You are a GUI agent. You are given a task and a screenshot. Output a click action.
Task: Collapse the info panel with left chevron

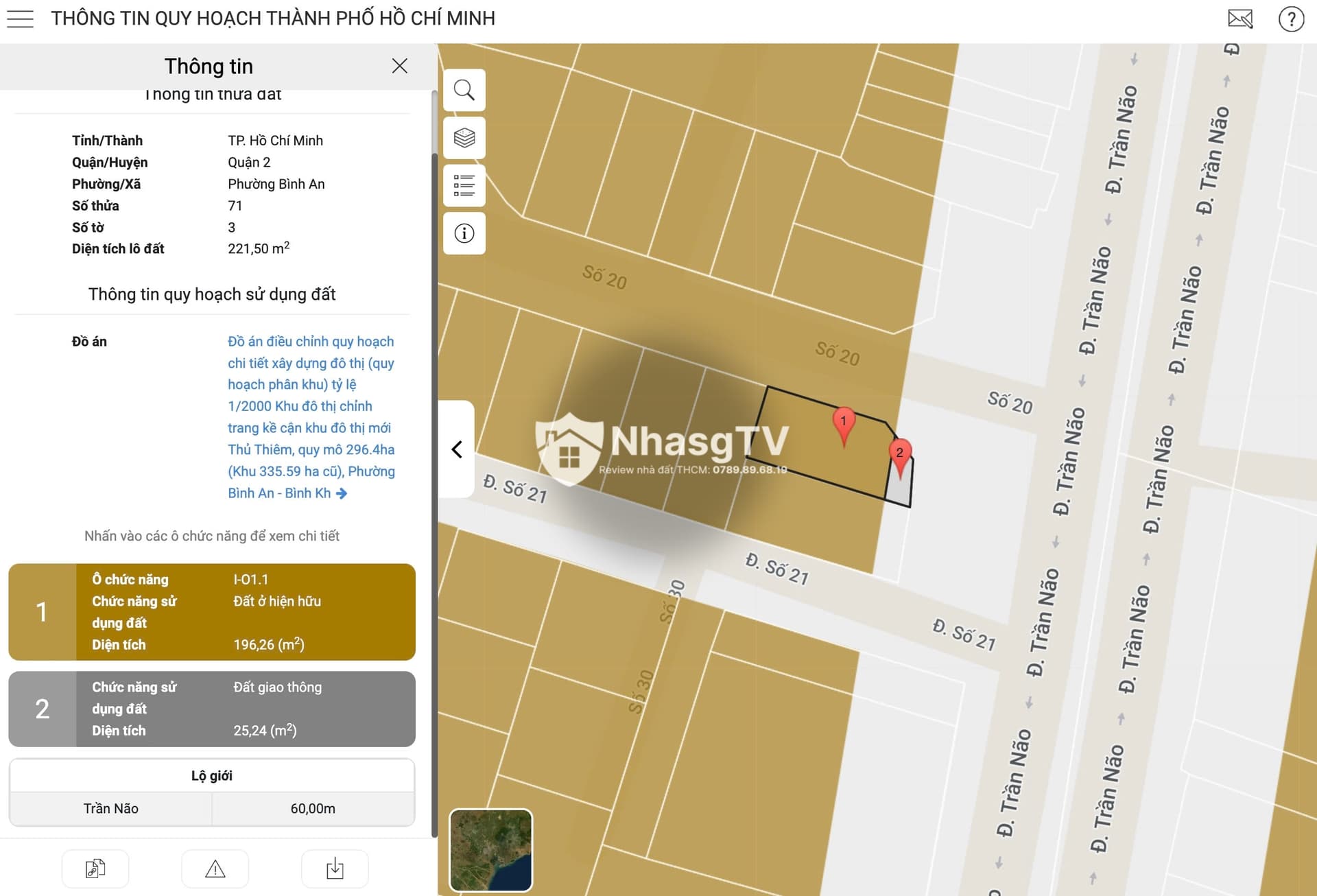point(457,449)
